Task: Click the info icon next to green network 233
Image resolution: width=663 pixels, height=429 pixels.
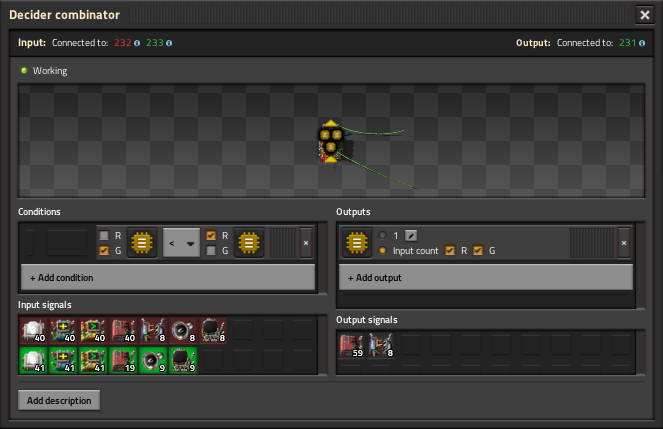Action: 168,43
